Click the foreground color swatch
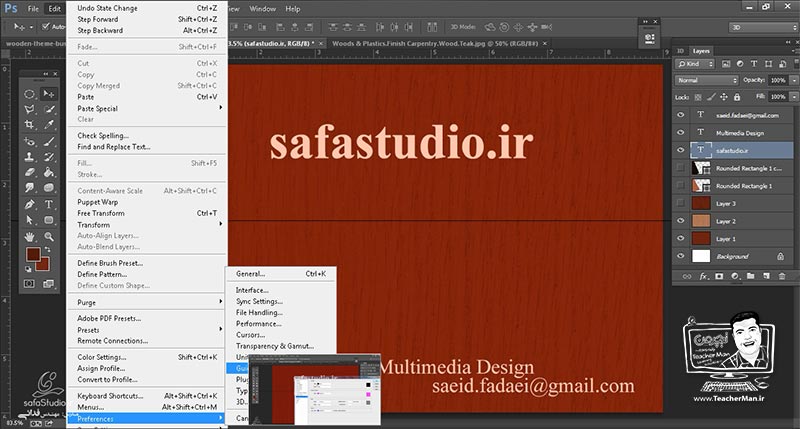Image resolution: width=800 pixels, height=429 pixels. pos(33,254)
